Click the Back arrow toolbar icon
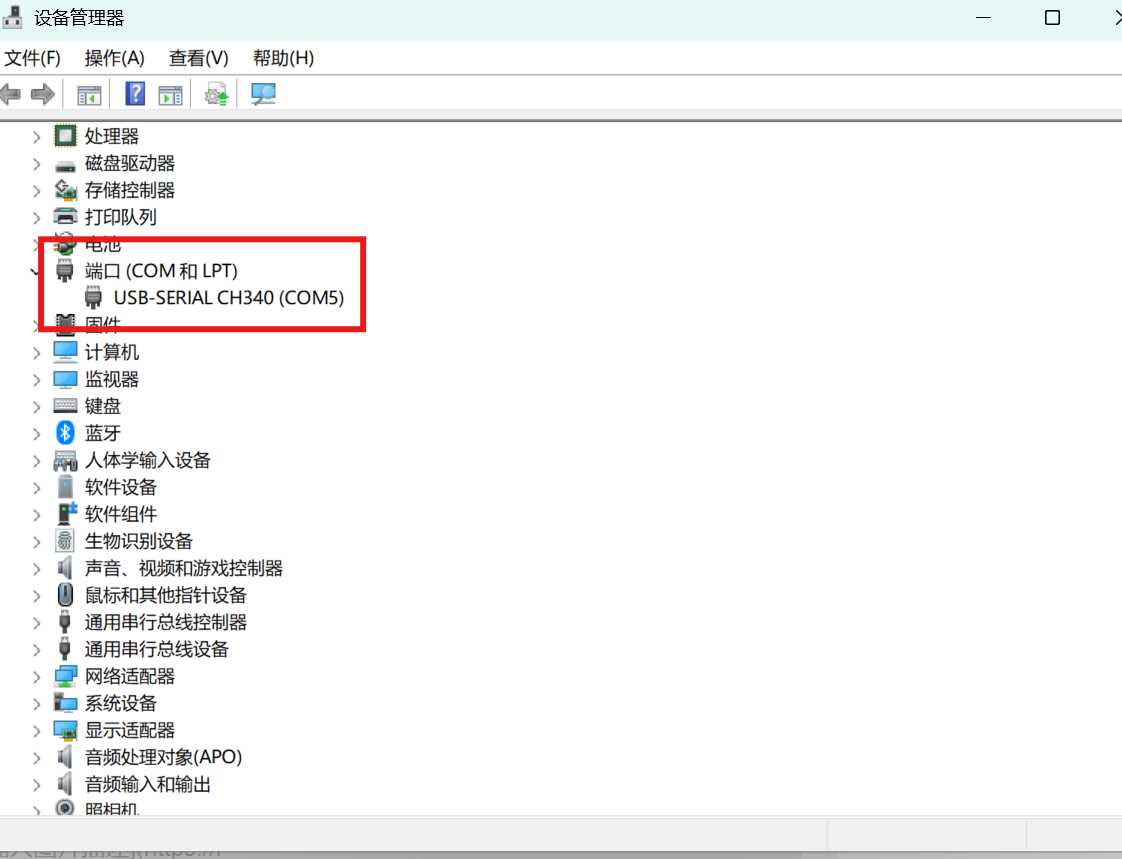Viewport: 1122px width, 859px height. click(10, 94)
